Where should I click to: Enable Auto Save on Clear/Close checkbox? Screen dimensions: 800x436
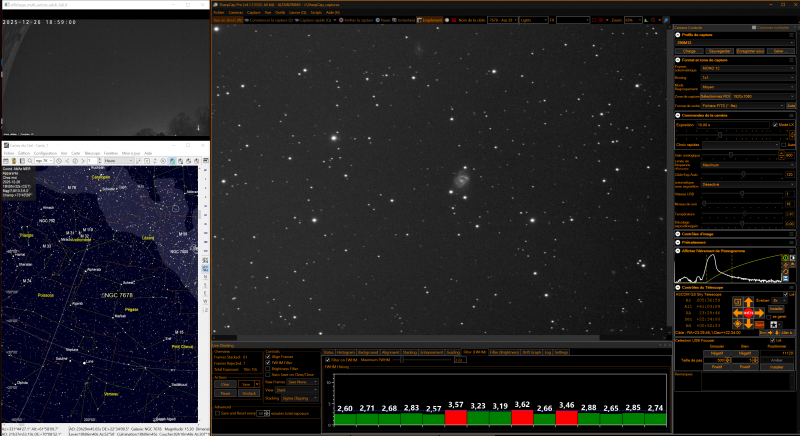pyautogui.click(x=268, y=374)
